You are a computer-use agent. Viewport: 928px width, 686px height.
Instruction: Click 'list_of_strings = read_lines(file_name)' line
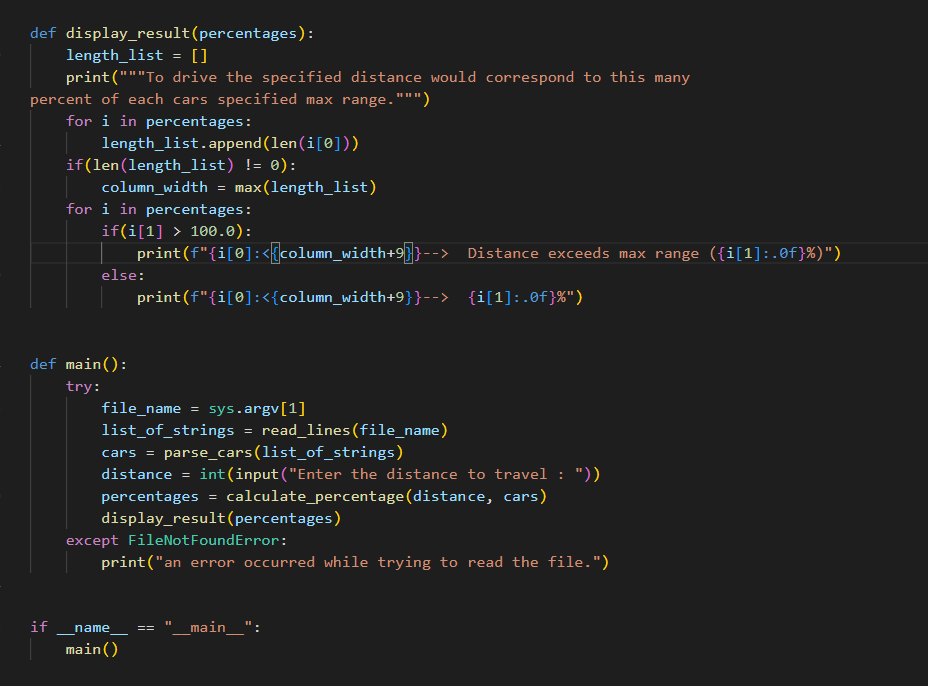click(275, 430)
